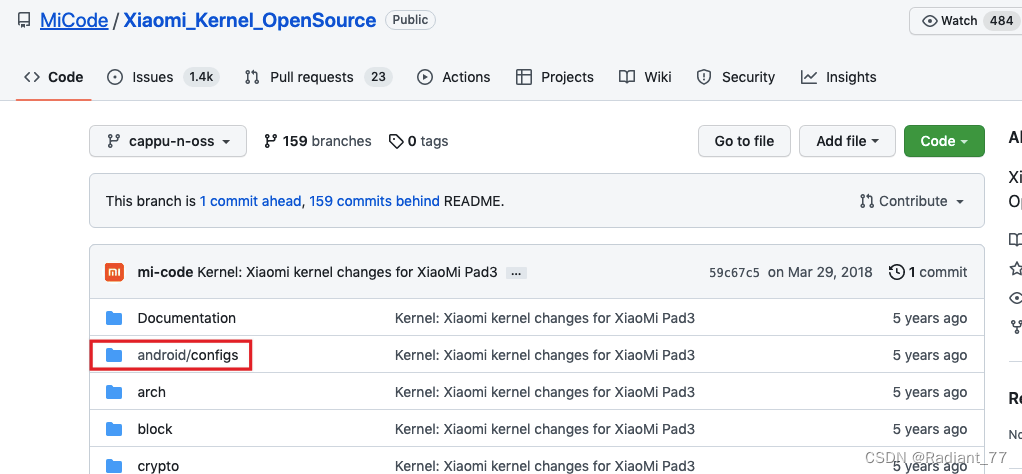Screen dimensions: 1022x474
Task: Open the android/configs folder
Action: tap(188, 355)
